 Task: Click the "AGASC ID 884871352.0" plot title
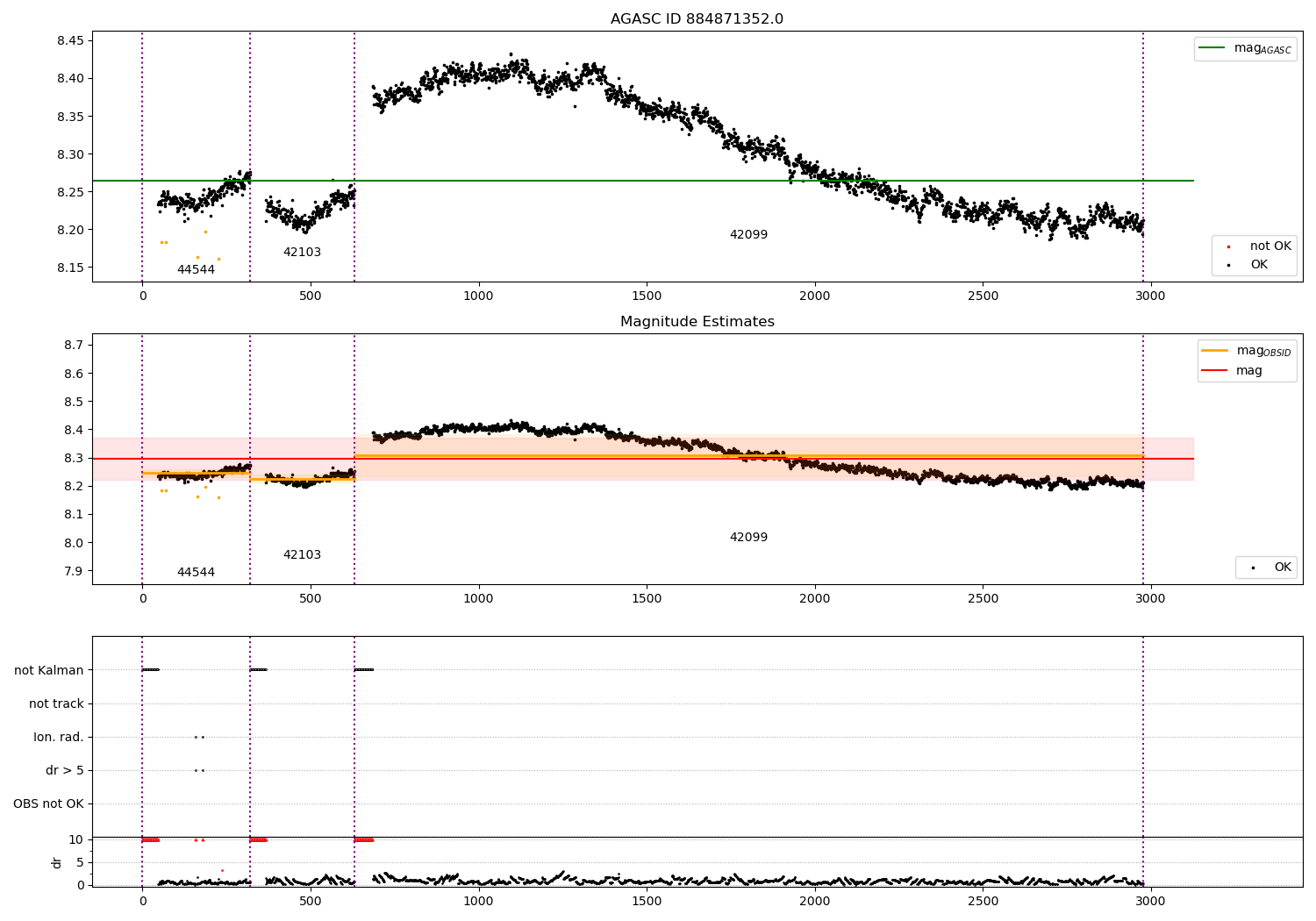(x=697, y=19)
